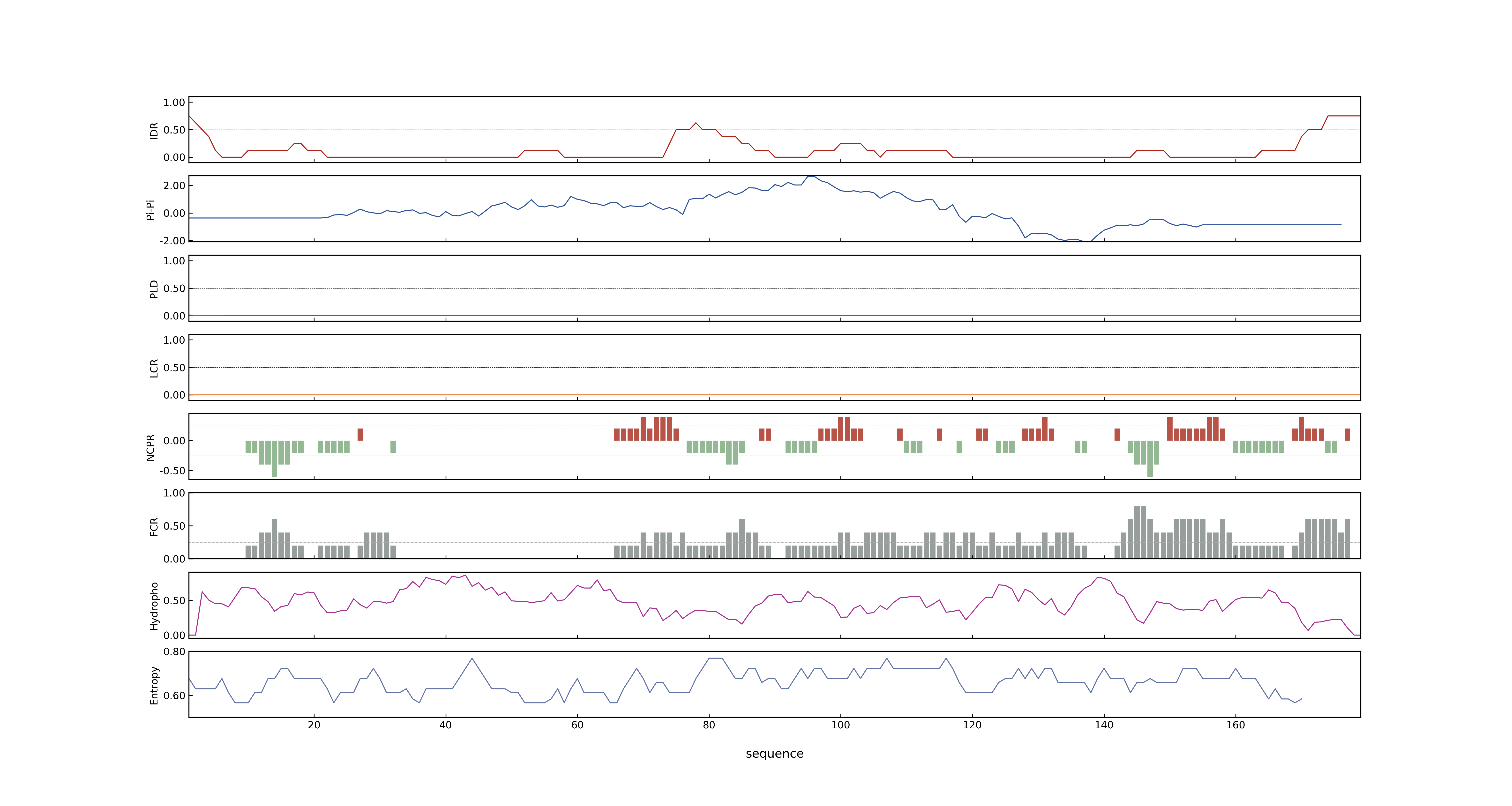
Task: Click the Hydropho peak near residue 43
Action: [x=465, y=576]
